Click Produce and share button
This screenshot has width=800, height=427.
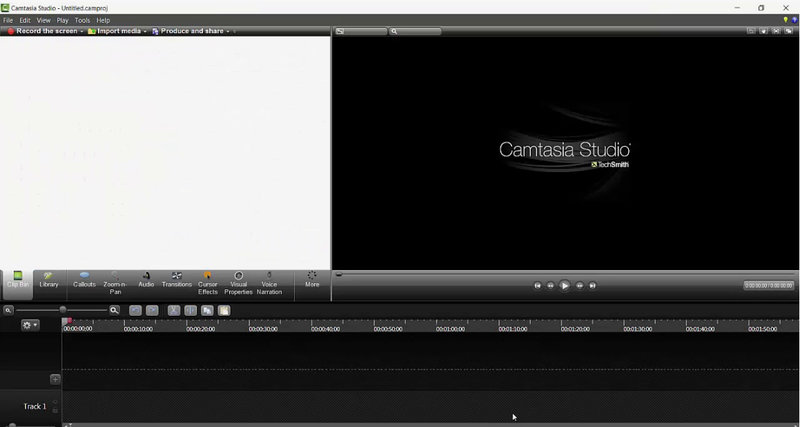[188, 31]
